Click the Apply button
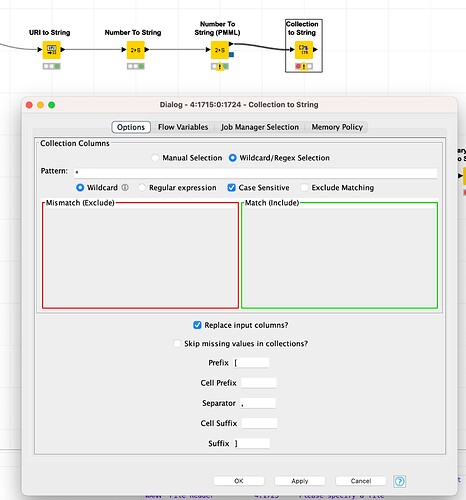This screenshot has width=466, height=500. coord(300,481)
